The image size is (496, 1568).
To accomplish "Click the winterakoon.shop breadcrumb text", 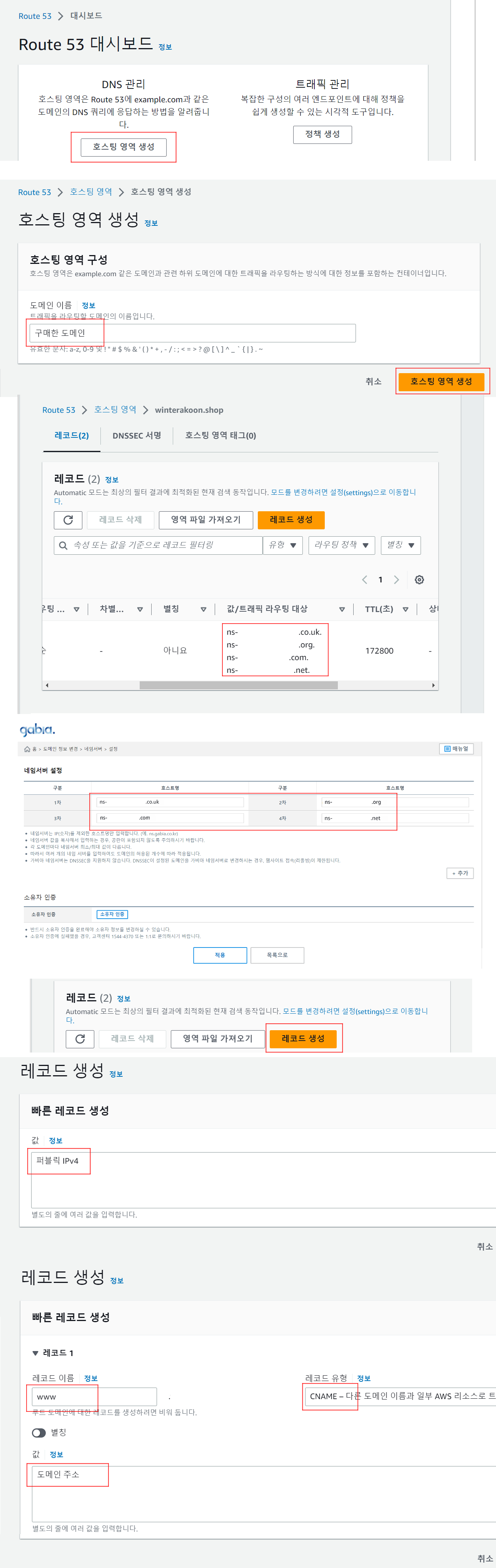I will (x=189, y=410).
